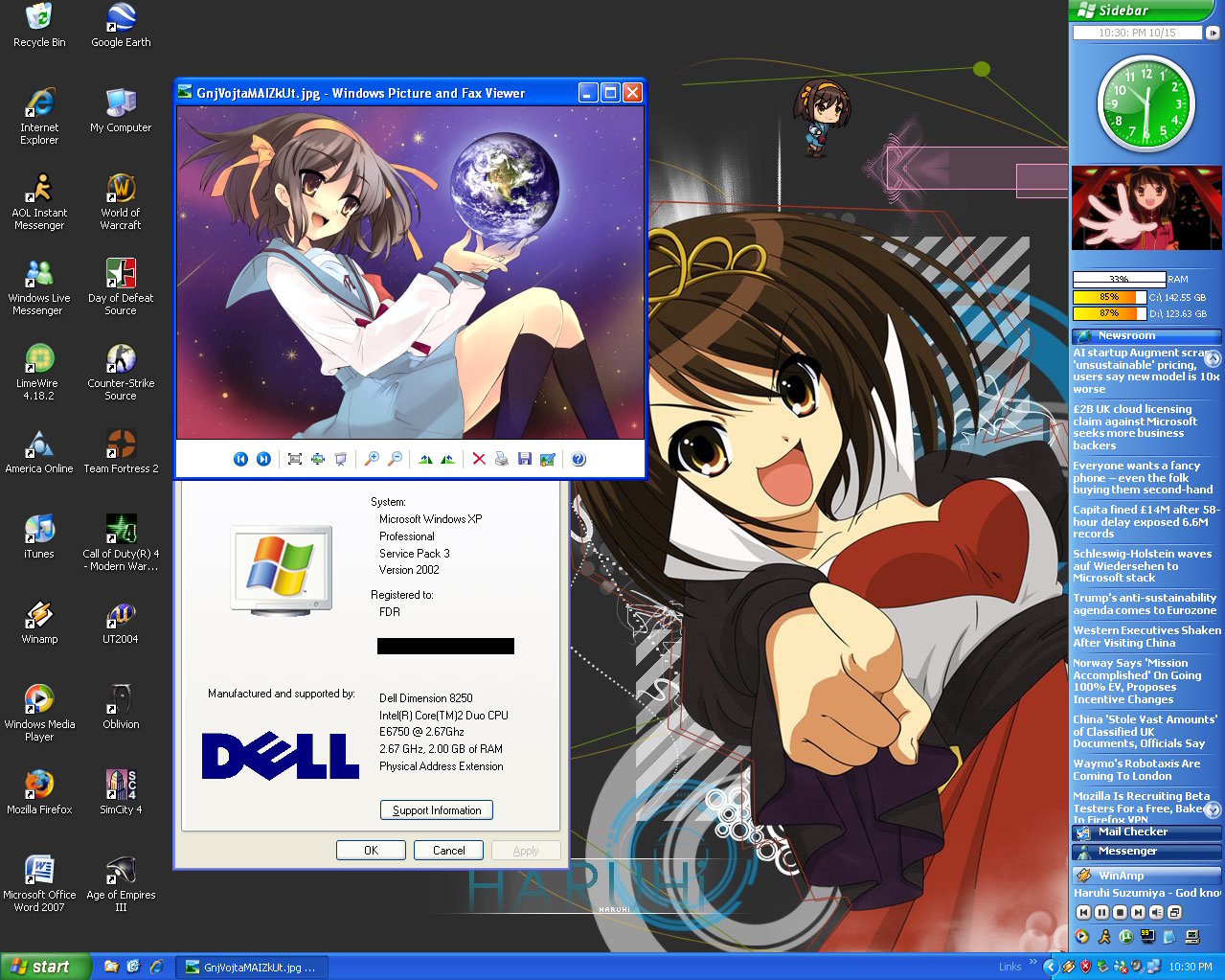Screen dimensions: 1225x980
Task: Open the Waymo Robotaxis London headline
Action: click(x=1137, y=770)
